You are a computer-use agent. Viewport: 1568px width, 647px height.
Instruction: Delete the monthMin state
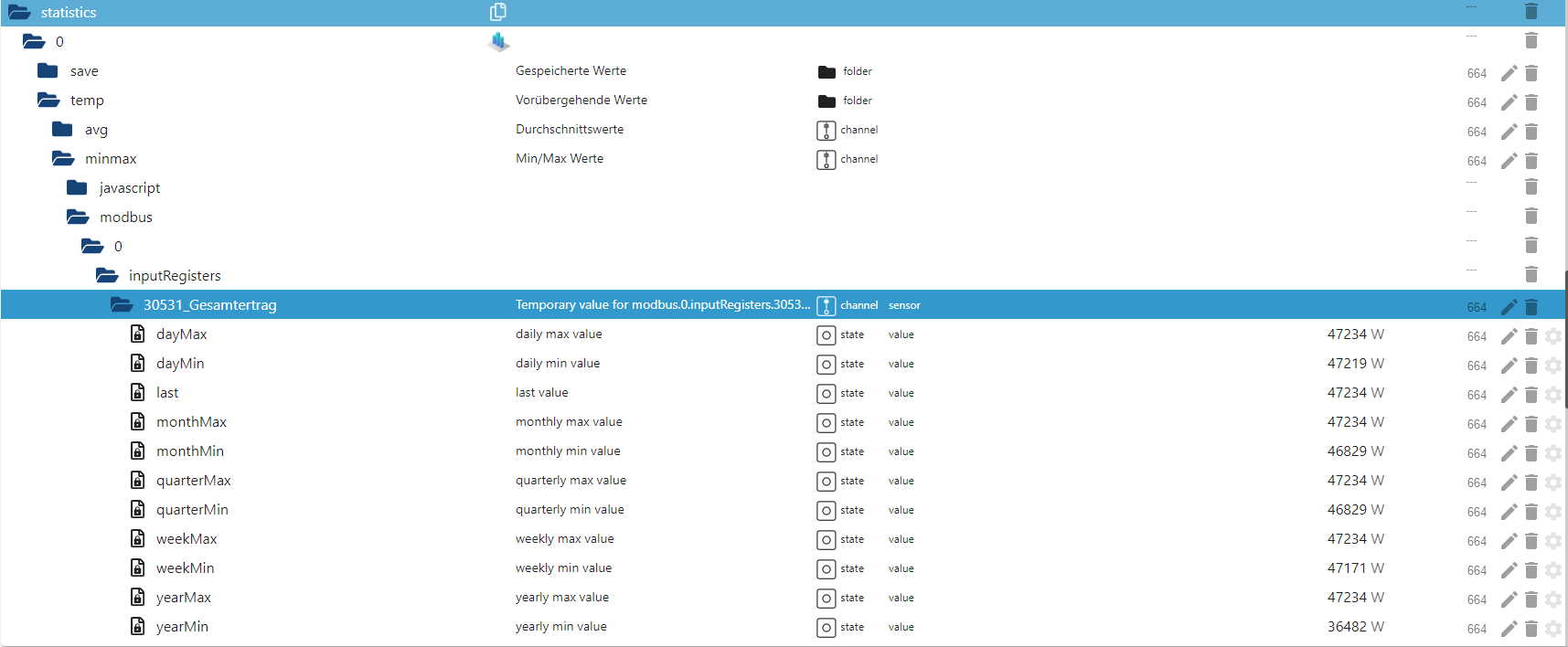click(1531, 453)
